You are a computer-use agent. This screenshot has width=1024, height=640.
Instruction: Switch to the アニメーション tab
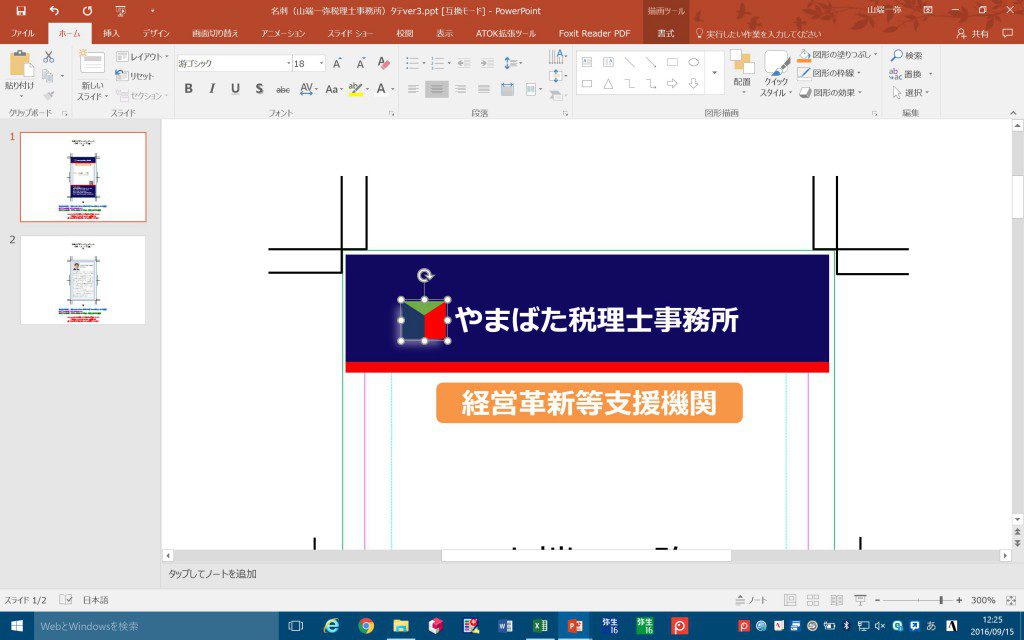283,33
